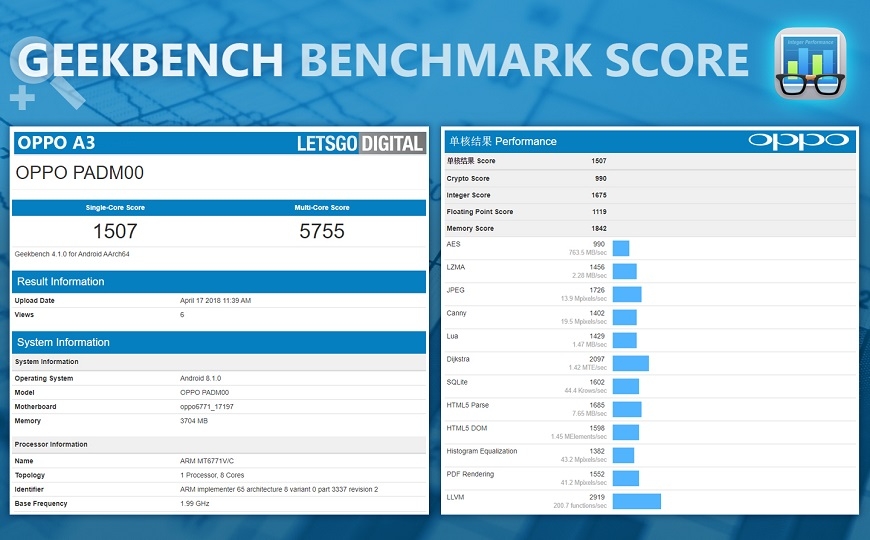Click the GEEKBENCH BENCHMARK SCORE banner title
Screen dimensions: 870x540
click(x=383, y=60)
